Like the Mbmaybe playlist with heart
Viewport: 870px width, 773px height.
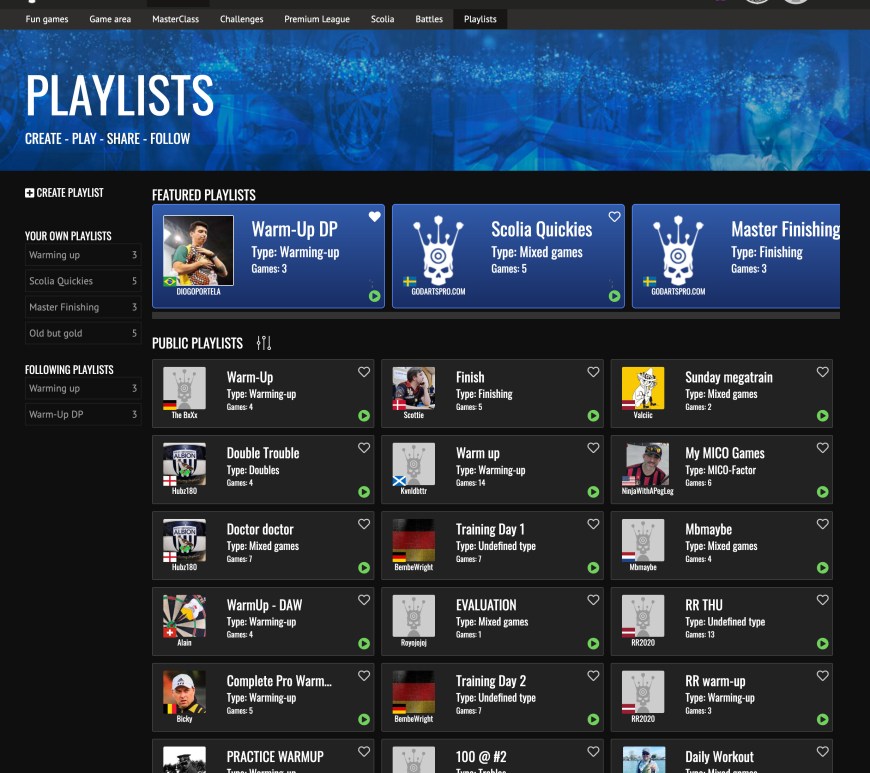822,524
